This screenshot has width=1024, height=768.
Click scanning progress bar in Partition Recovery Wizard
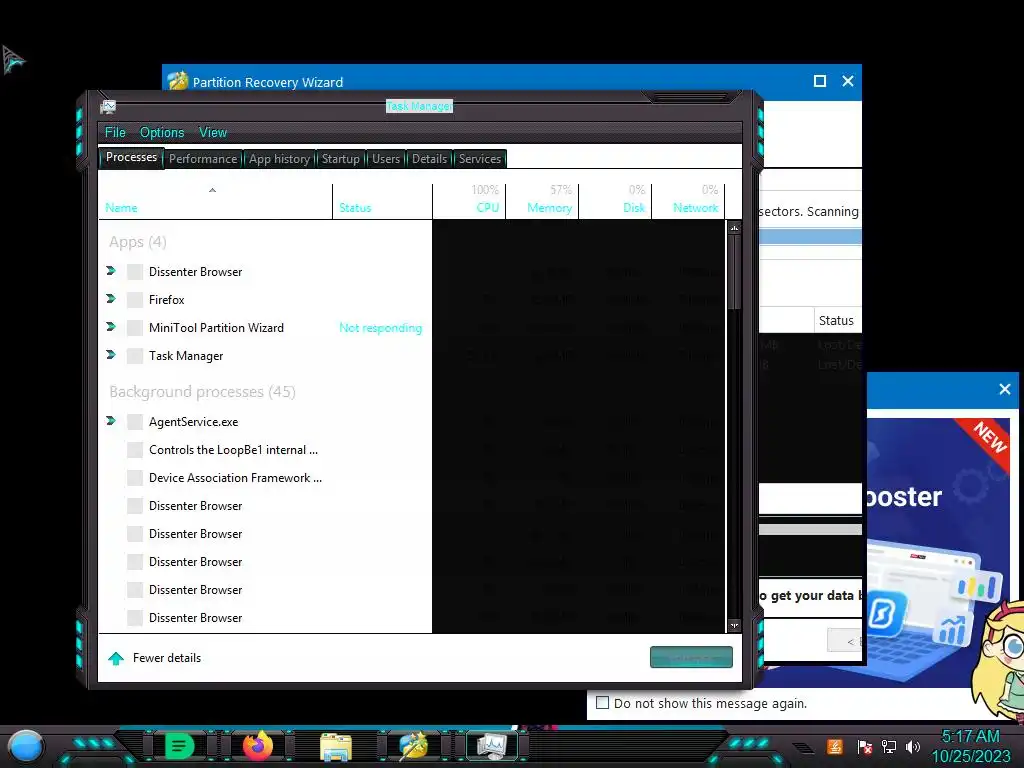click(x=810, y=236)
